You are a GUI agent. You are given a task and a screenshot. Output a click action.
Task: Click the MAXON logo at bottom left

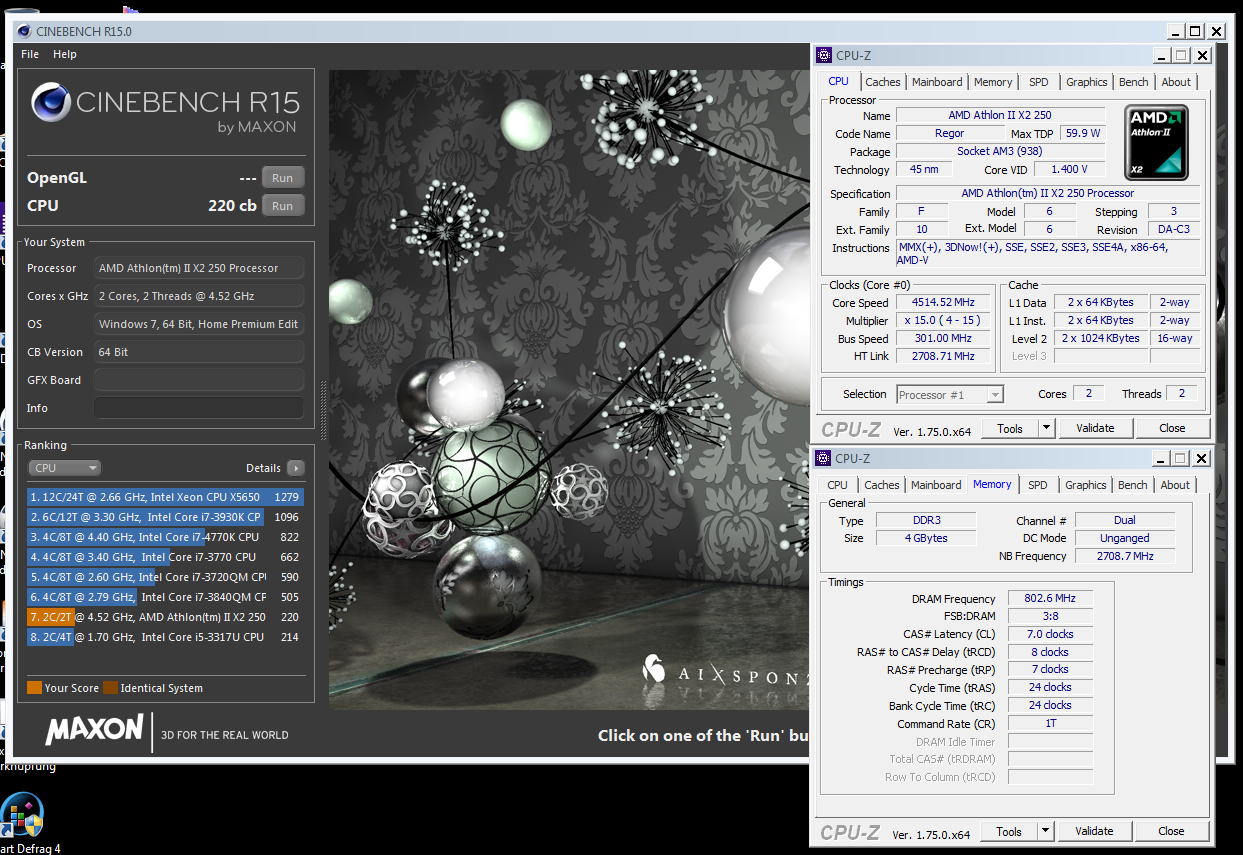click(95, 729)
